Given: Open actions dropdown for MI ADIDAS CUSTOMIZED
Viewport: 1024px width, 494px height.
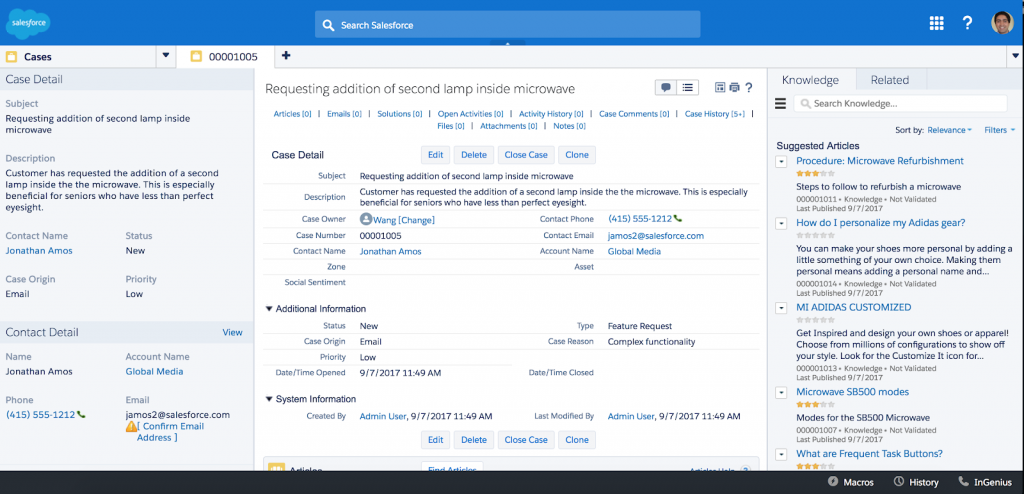Looking at the screenshot, I should [781, 308].
